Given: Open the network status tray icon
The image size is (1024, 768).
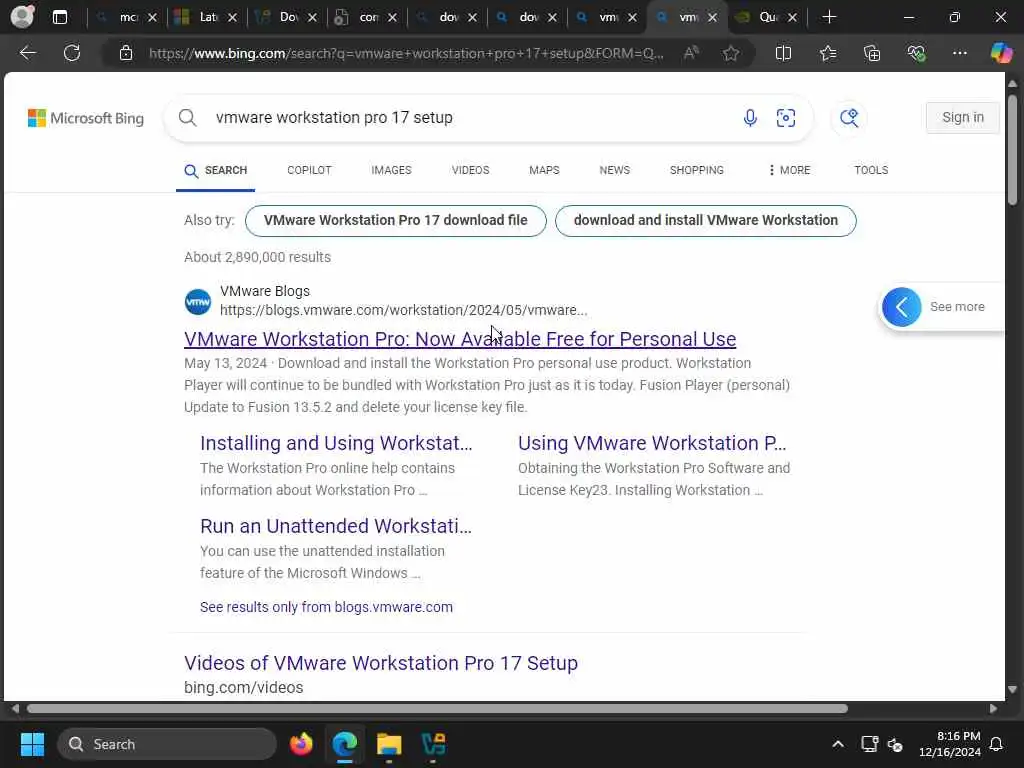Looking at the screenshot, I should point(869,744).
